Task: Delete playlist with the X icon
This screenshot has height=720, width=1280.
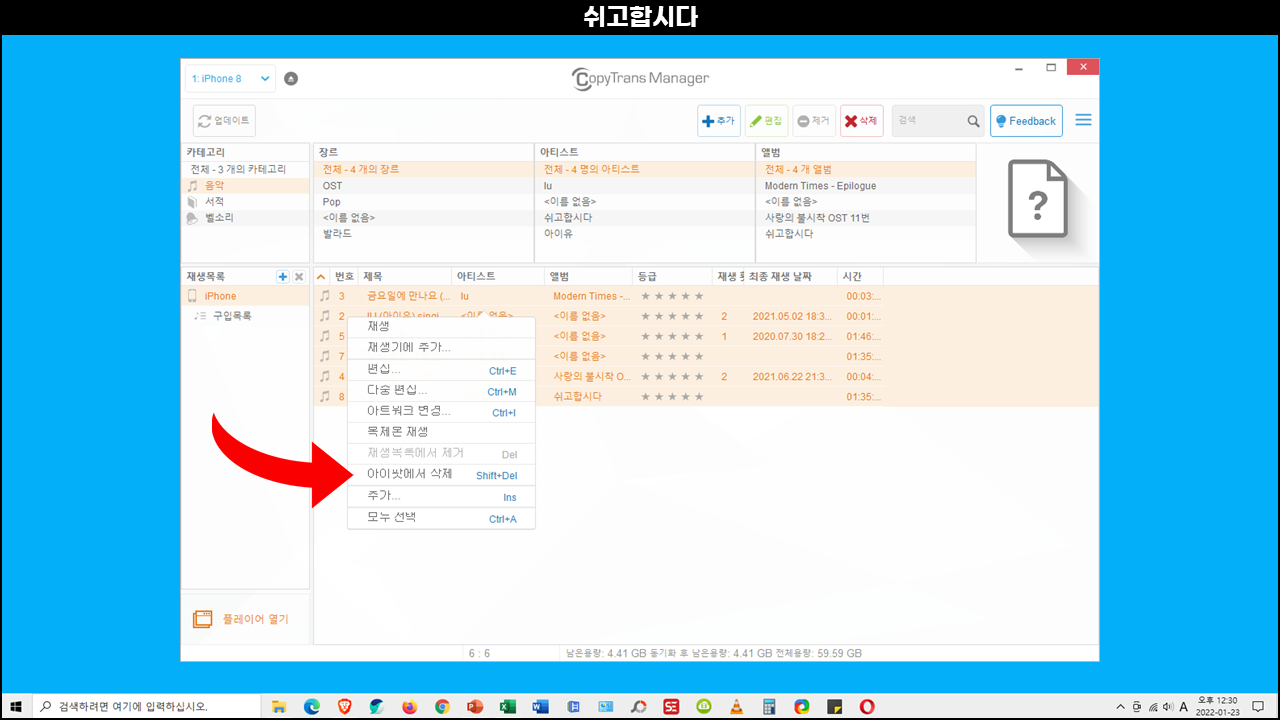Action: click(299, 276)
